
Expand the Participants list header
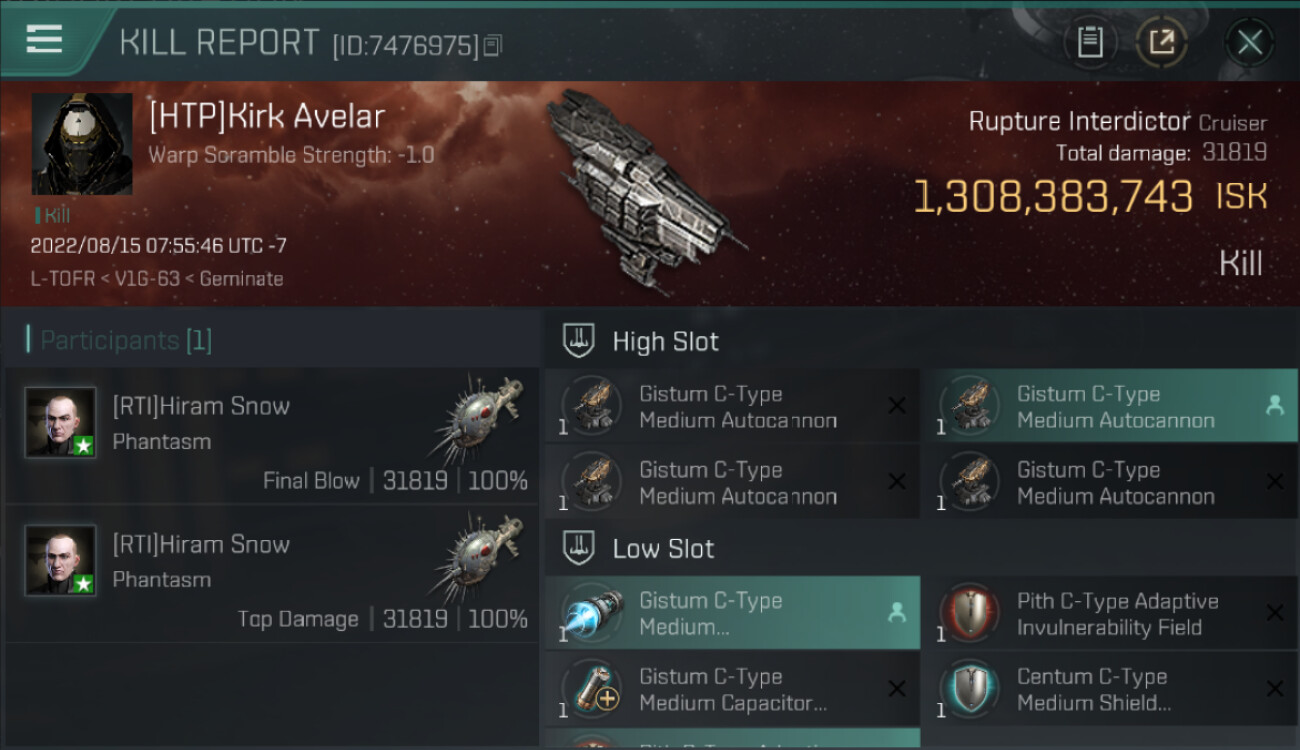[x=120, y=341]
